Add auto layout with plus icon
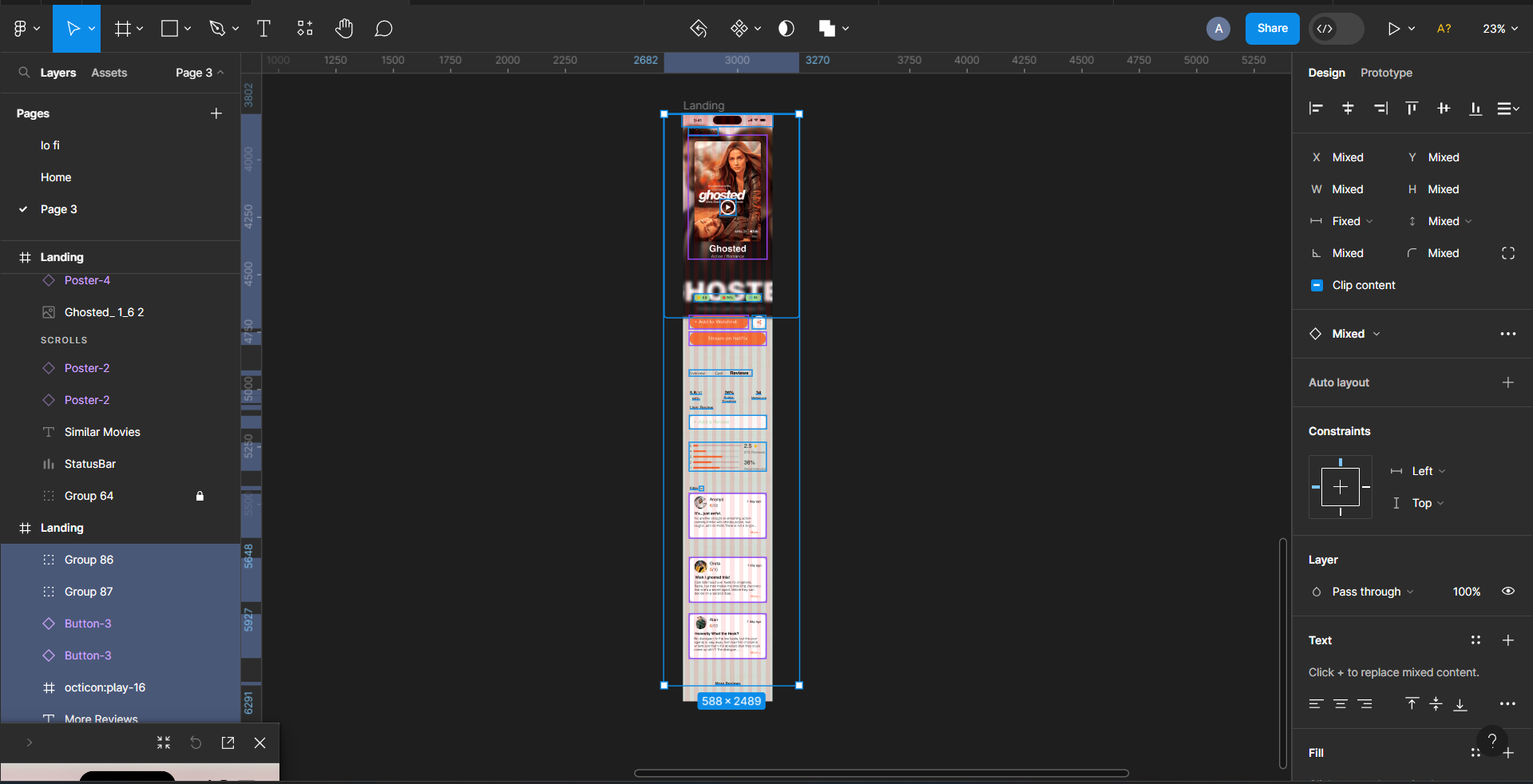The image size is (1533, 784). point(1508,382)
